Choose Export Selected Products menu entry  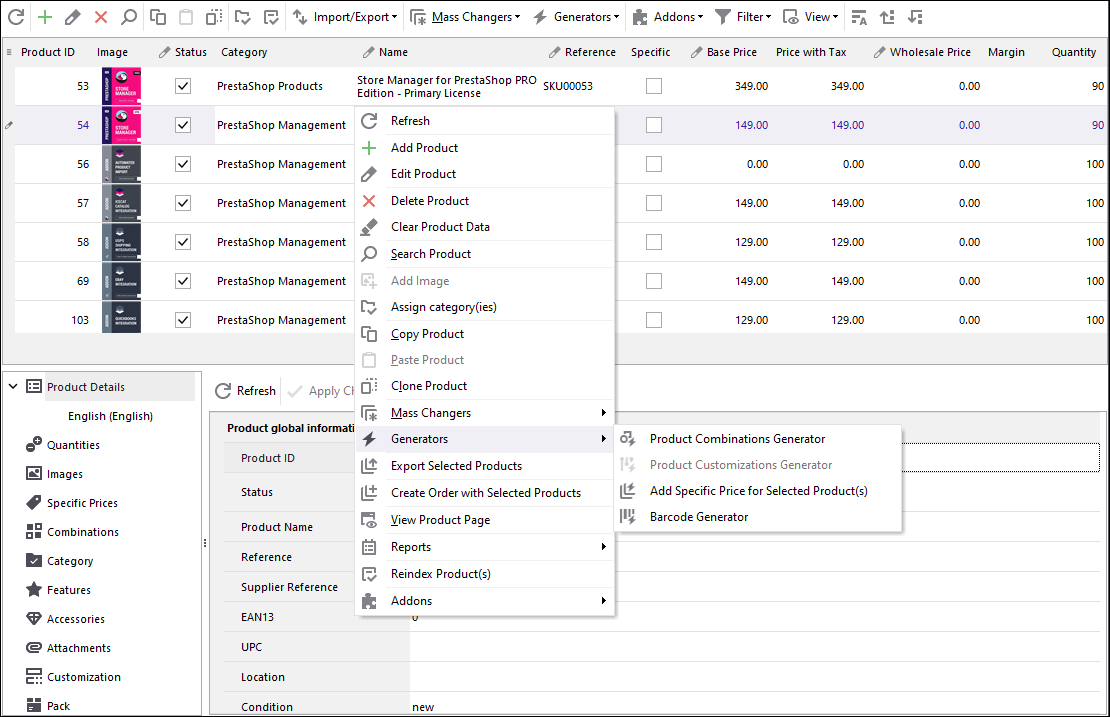click(x=486, y=466)
